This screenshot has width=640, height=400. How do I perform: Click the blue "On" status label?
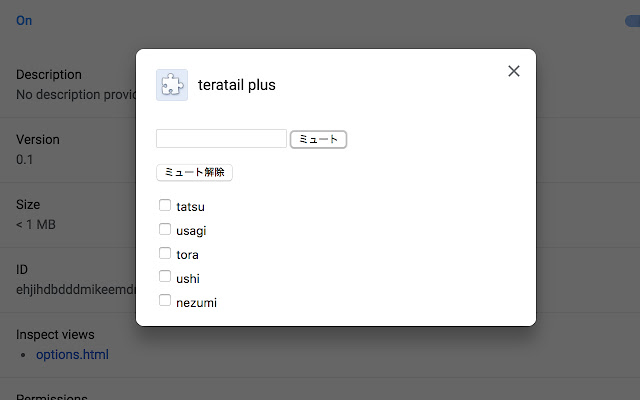pyautogui.click(x=24, y=21)
